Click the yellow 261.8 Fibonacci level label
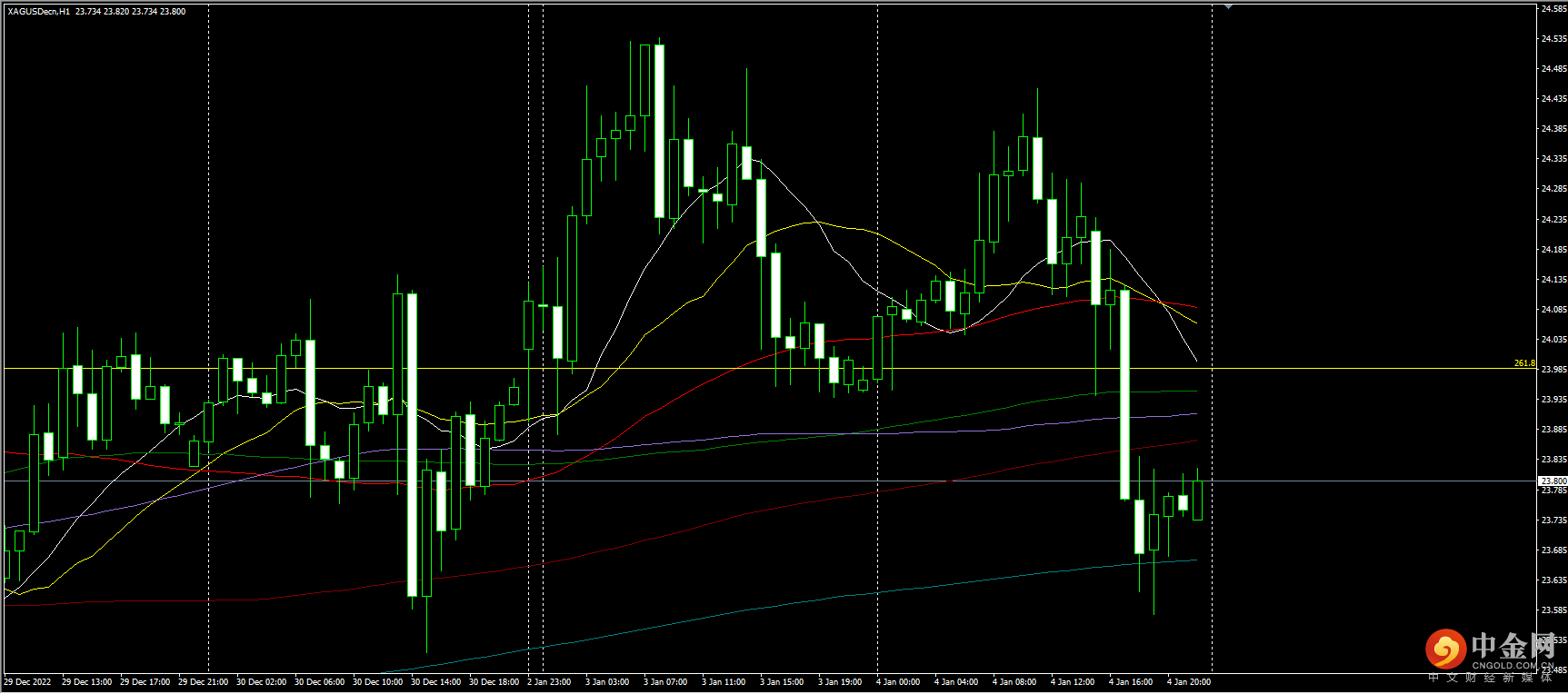Image resolution: width=1568 pixels, height=694 pixels. [1523, 363]
